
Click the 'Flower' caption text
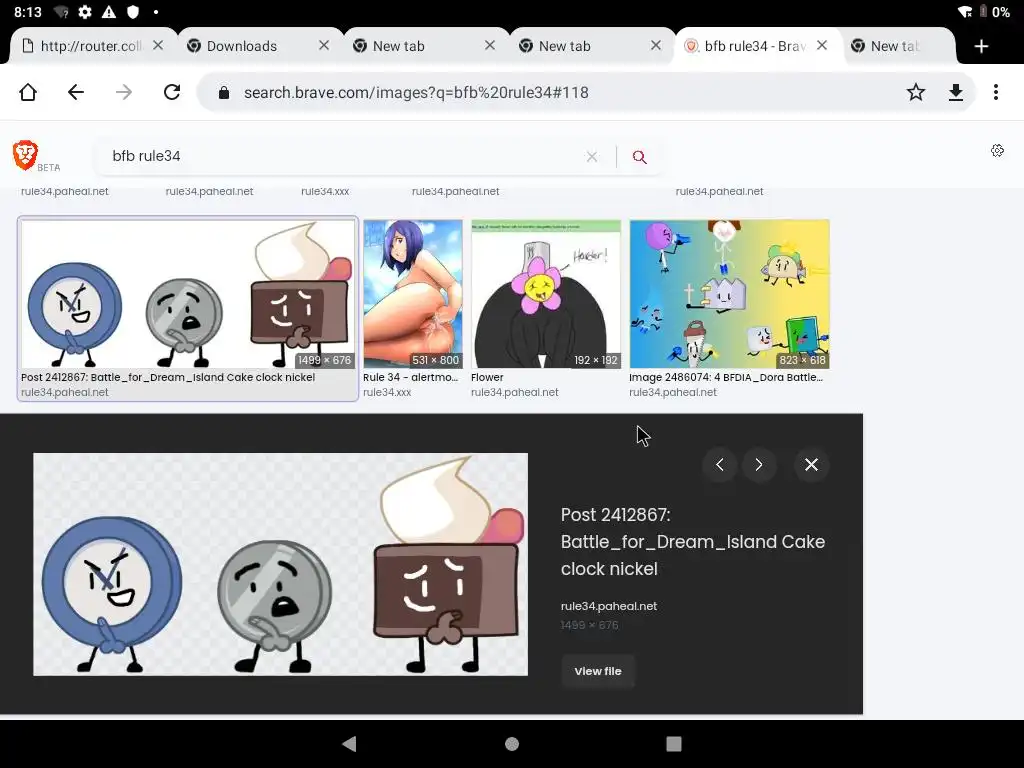(487, 377)
